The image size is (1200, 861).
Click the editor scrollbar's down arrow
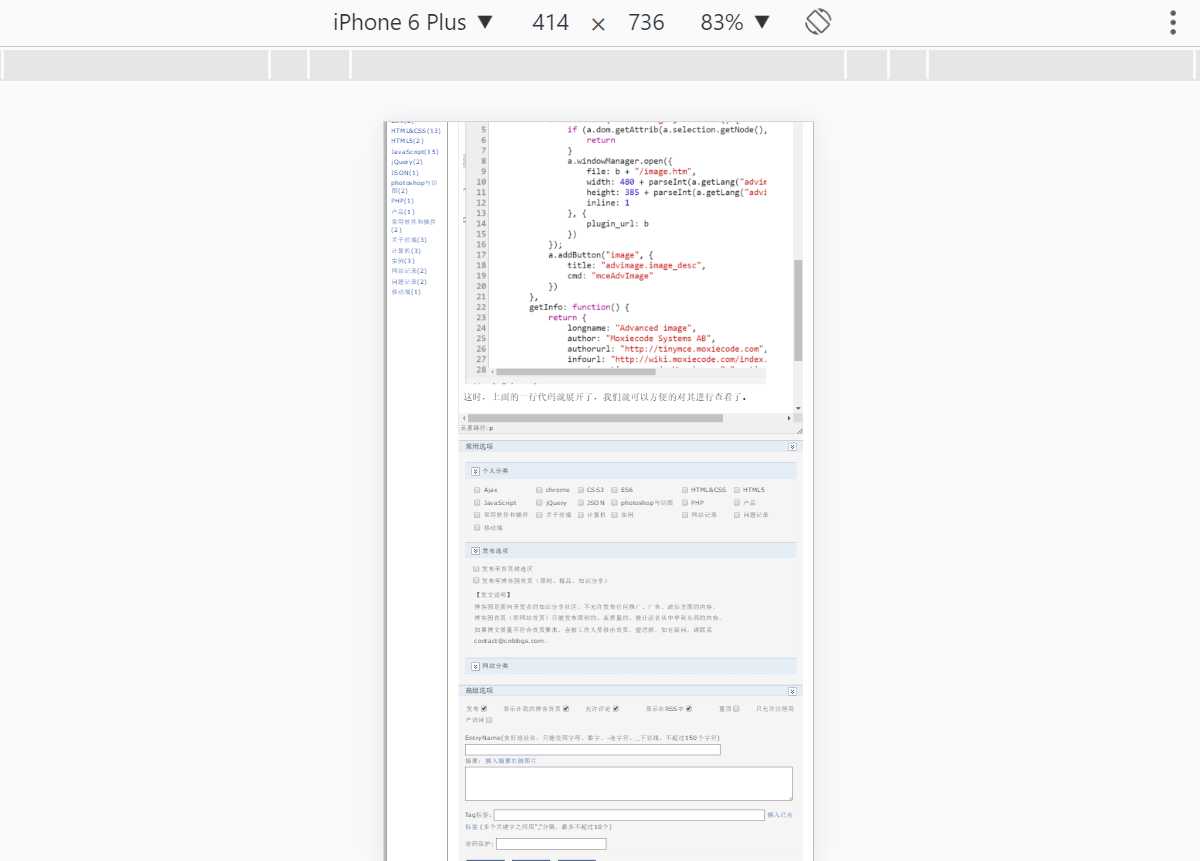click(x=798, y=408)
